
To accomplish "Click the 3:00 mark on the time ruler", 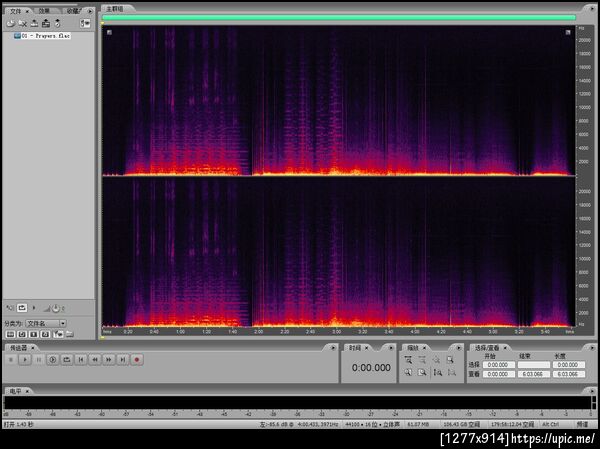I will (x=337, y=331).
